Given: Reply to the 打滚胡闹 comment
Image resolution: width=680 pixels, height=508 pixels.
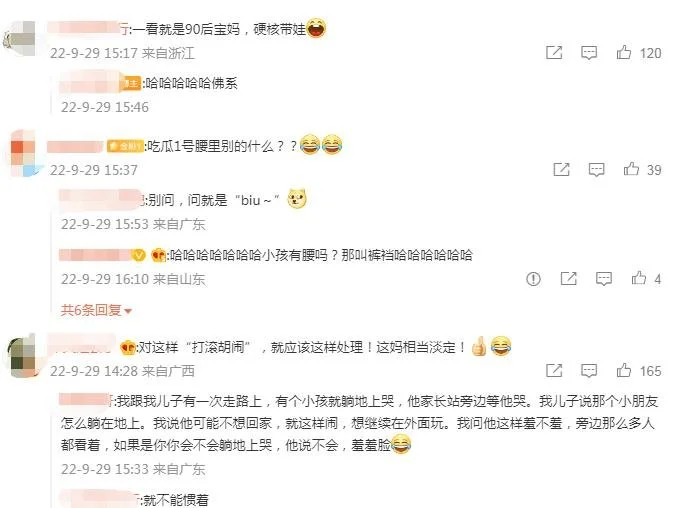Looking at the screenshot, I should tap(588, 371).
